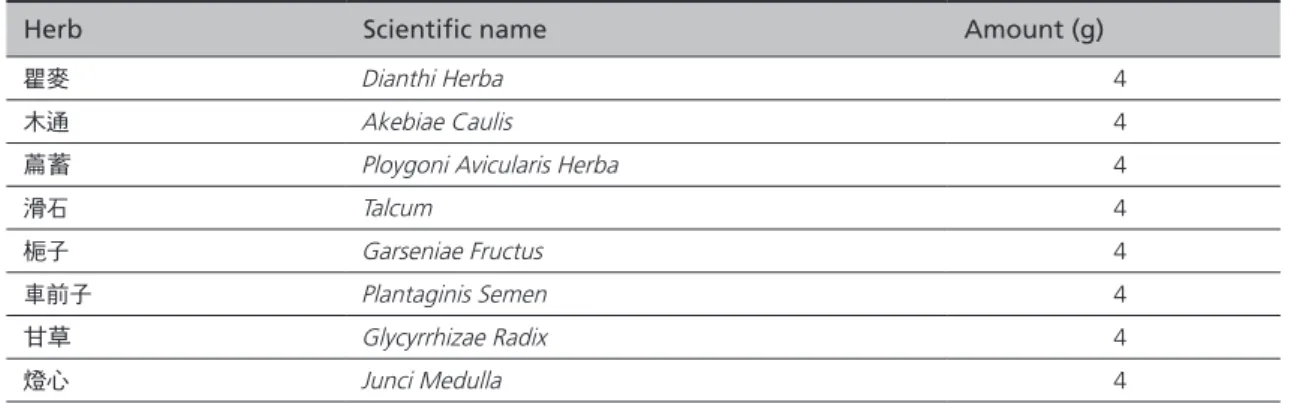1291x403 pixels.
Task: Click the herb name 燈心
Action: point(46,380)
